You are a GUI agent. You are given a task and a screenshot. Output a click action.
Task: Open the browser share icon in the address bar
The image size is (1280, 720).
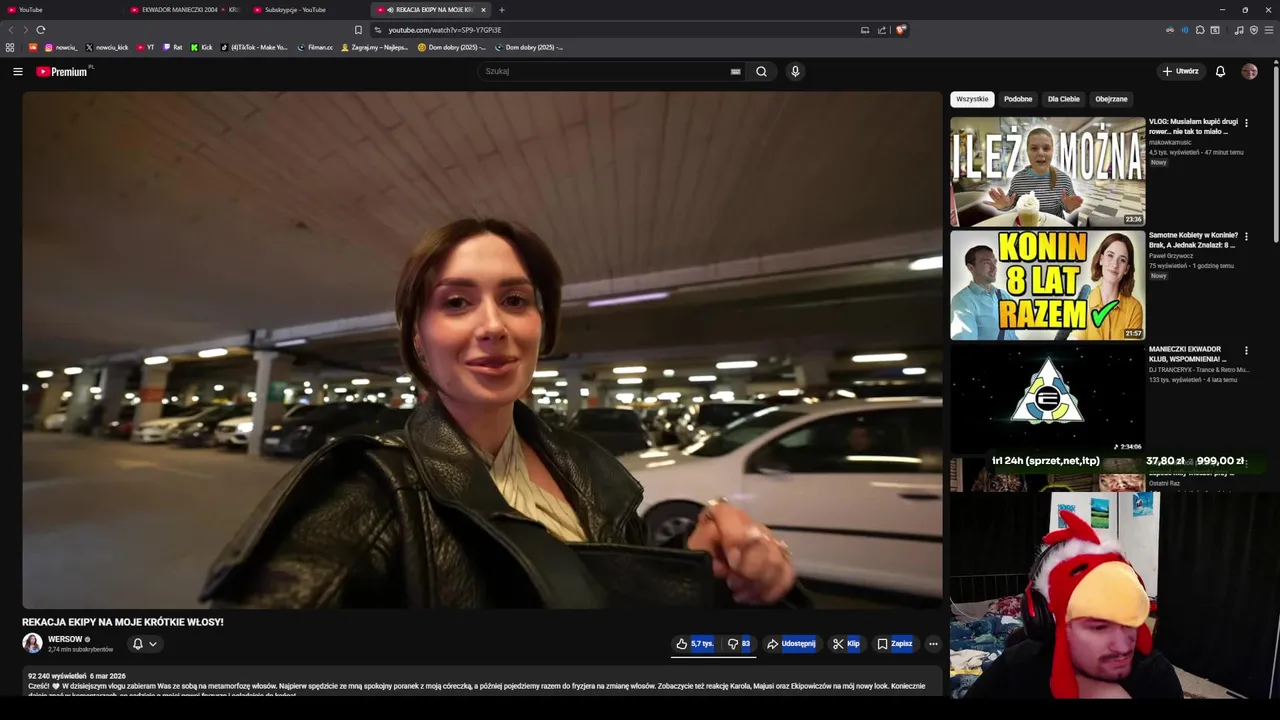(882, 30)
